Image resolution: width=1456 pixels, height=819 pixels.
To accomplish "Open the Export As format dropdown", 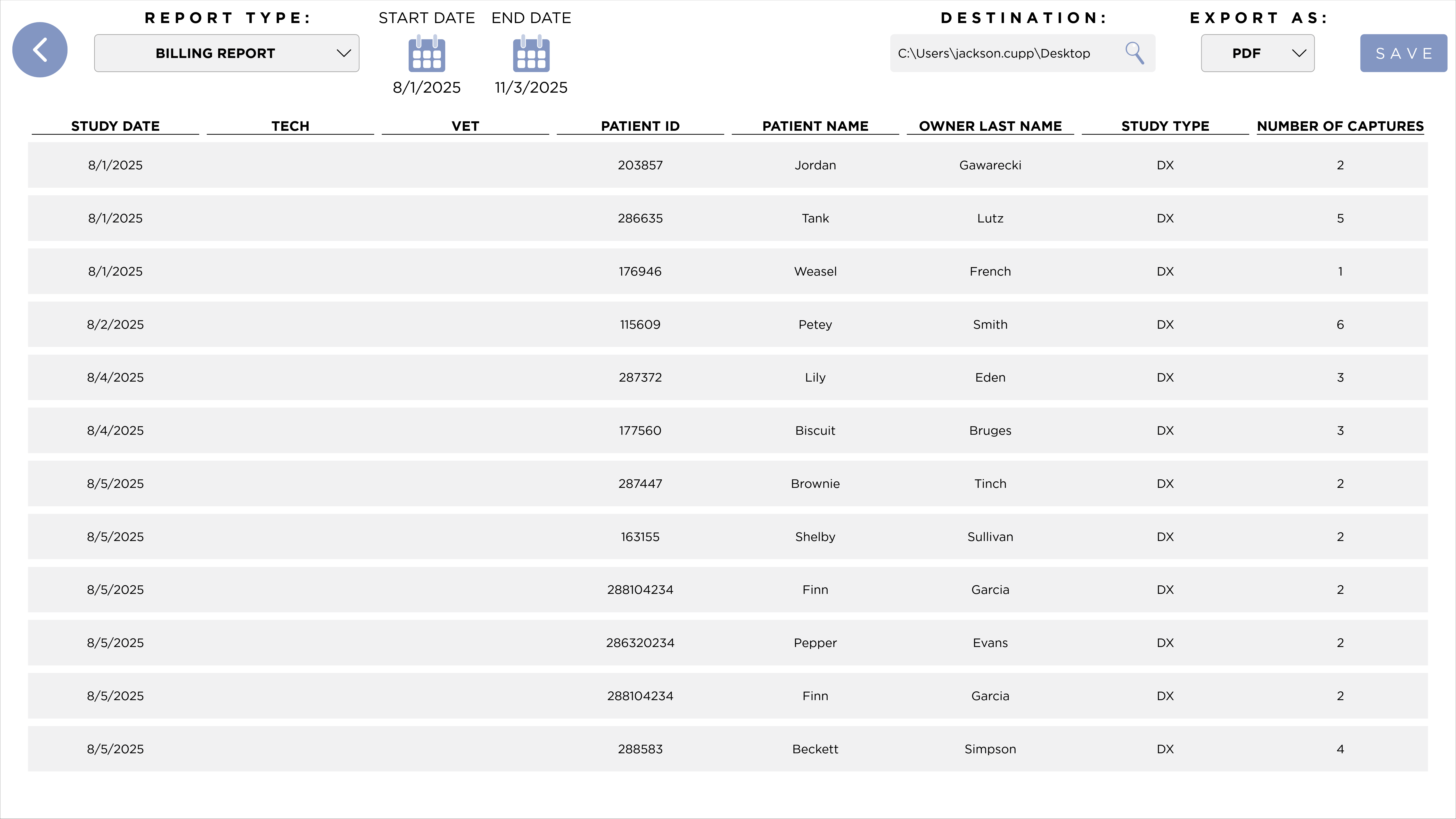I will coord(1257,53).
